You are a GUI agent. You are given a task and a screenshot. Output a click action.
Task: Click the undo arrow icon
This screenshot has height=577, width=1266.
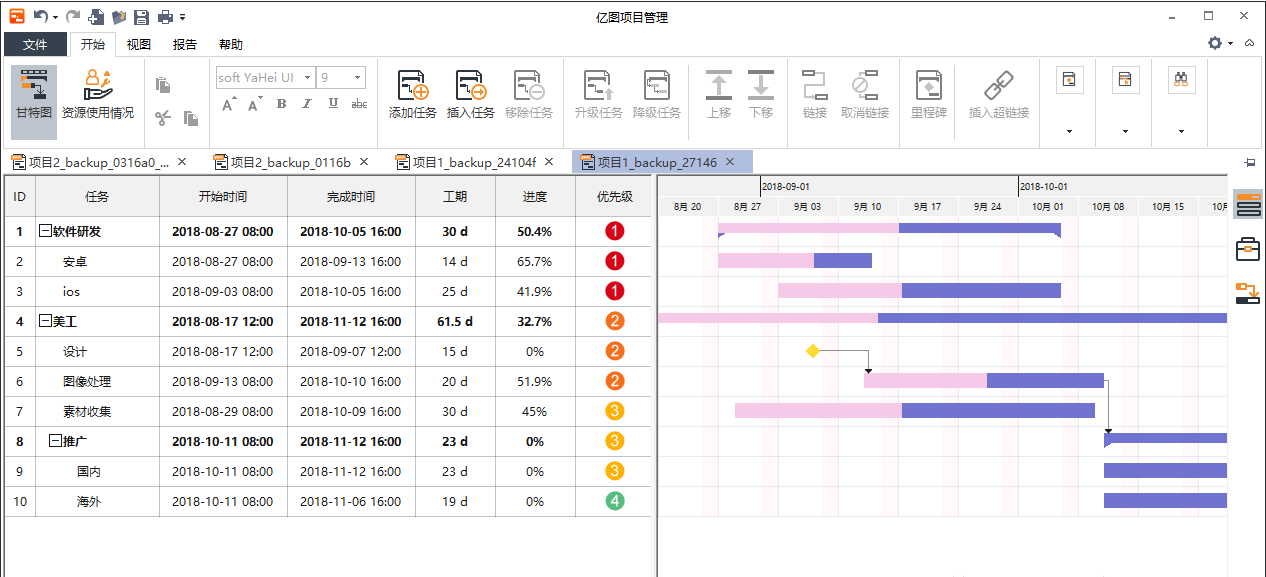pyautogui.click(x=40, y=17)
